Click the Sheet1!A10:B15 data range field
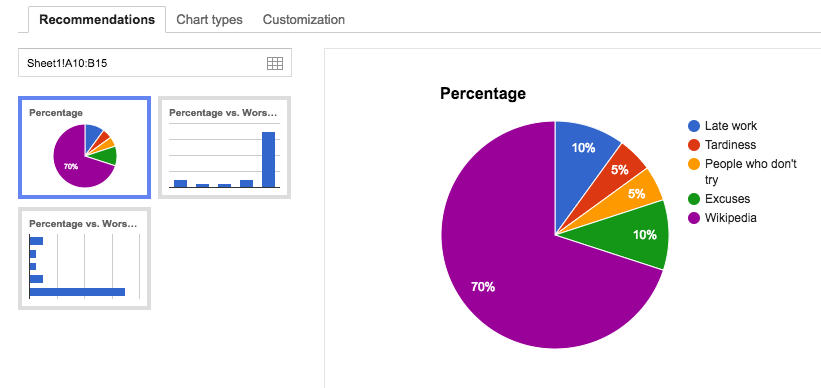 [155, 63]
